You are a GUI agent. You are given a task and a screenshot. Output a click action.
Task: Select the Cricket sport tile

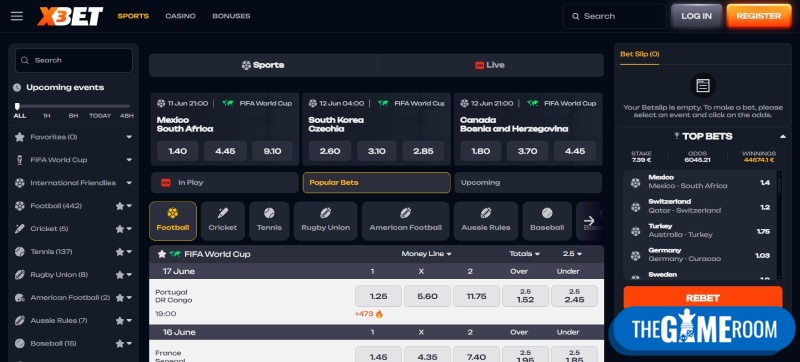223,221
